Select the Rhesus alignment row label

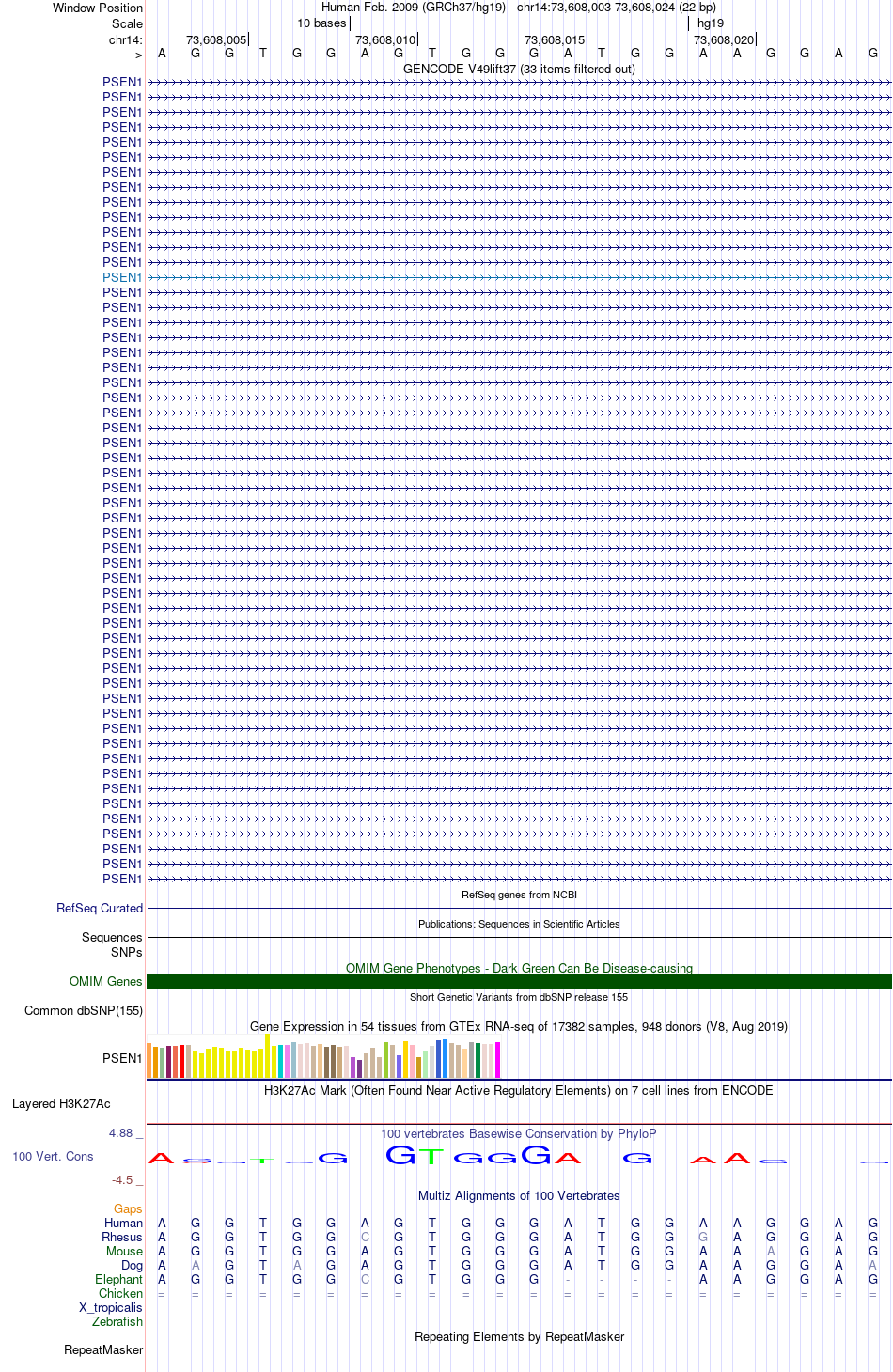[x=122, y=1237]
